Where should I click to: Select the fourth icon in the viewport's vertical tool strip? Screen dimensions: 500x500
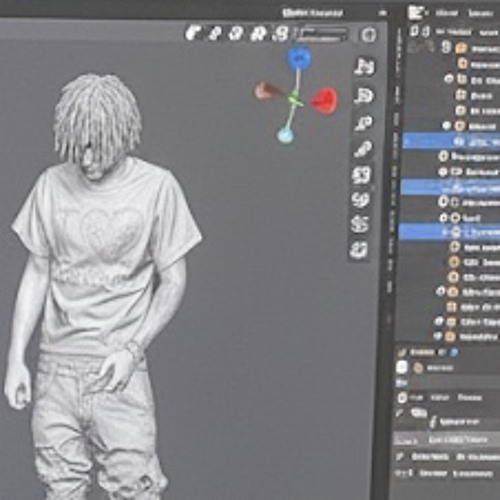[x=363, y=149]
